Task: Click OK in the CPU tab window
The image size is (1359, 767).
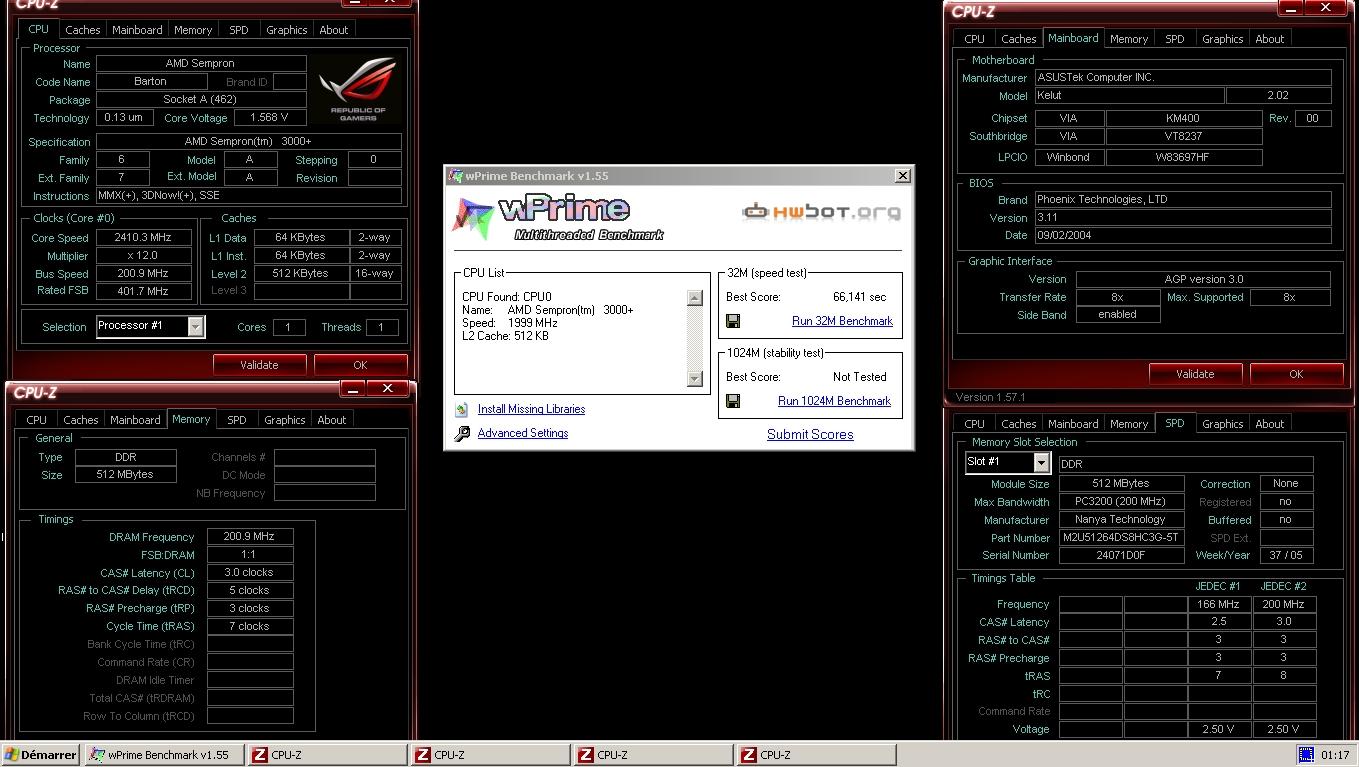Action: tap(360, 365)
